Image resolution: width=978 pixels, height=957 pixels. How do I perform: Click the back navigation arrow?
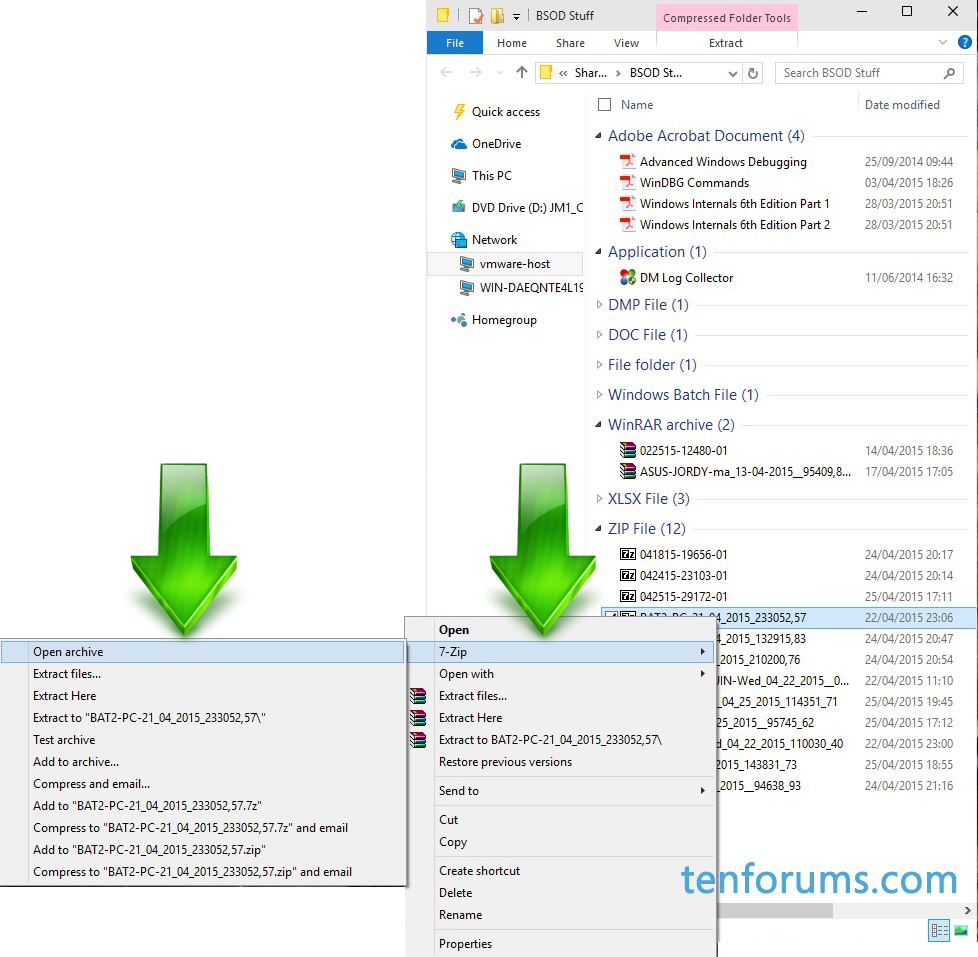tap(446, 72)
